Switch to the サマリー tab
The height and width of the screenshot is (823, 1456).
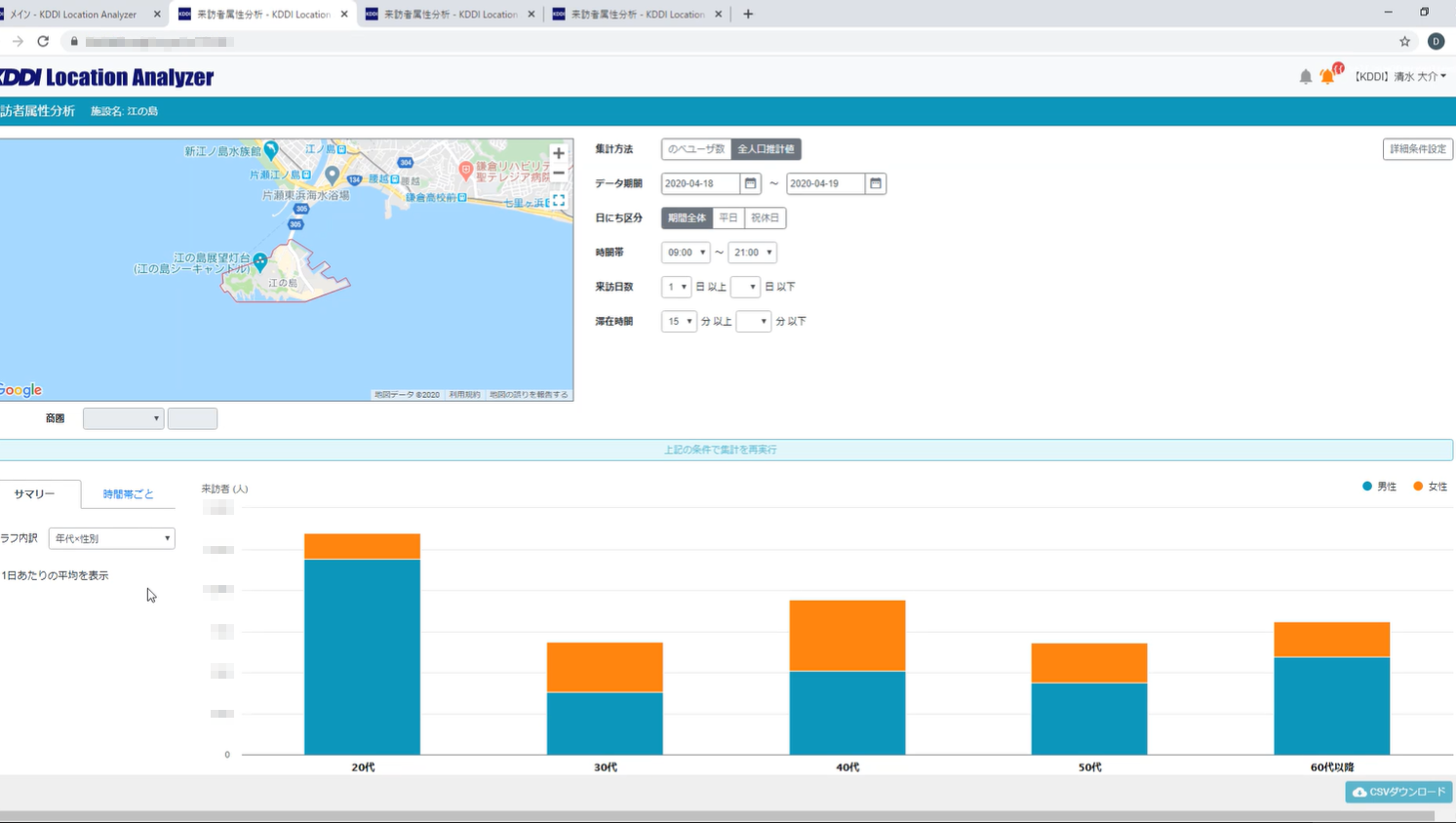(35, 494)
